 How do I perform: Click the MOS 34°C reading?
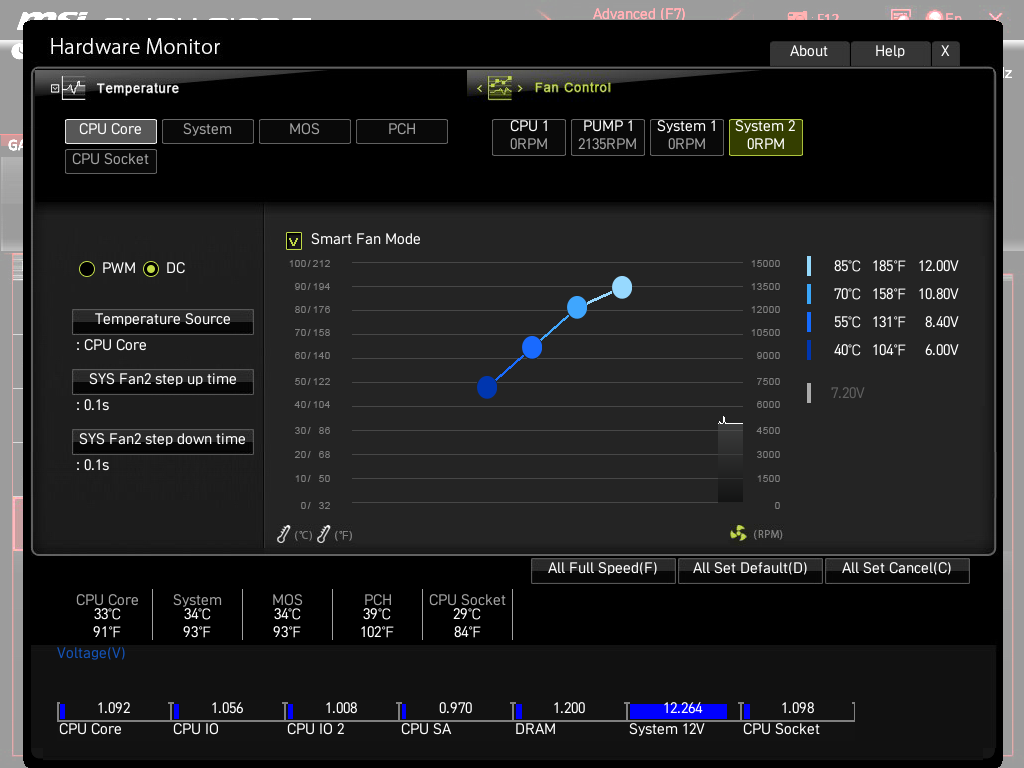[x=287, y=615]
